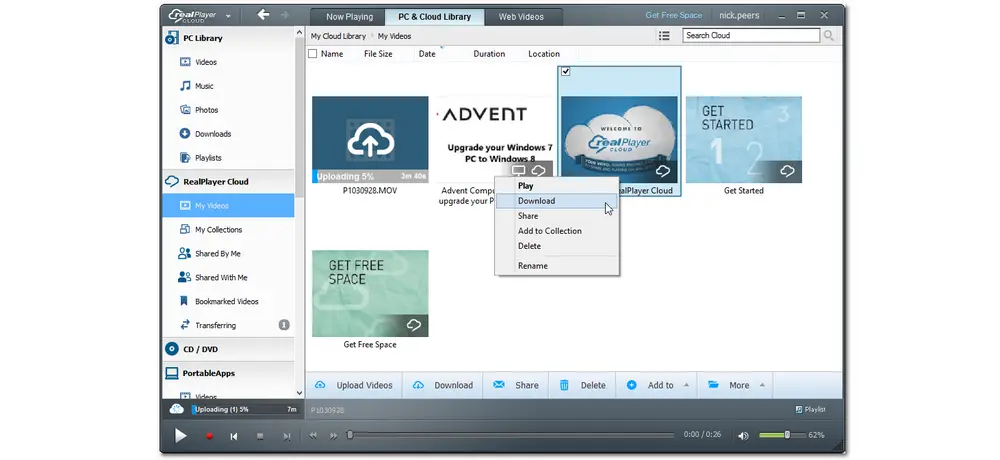Click the Search Cloud field
Viewport: 1000px width, 460px height.
coord(751,36)
